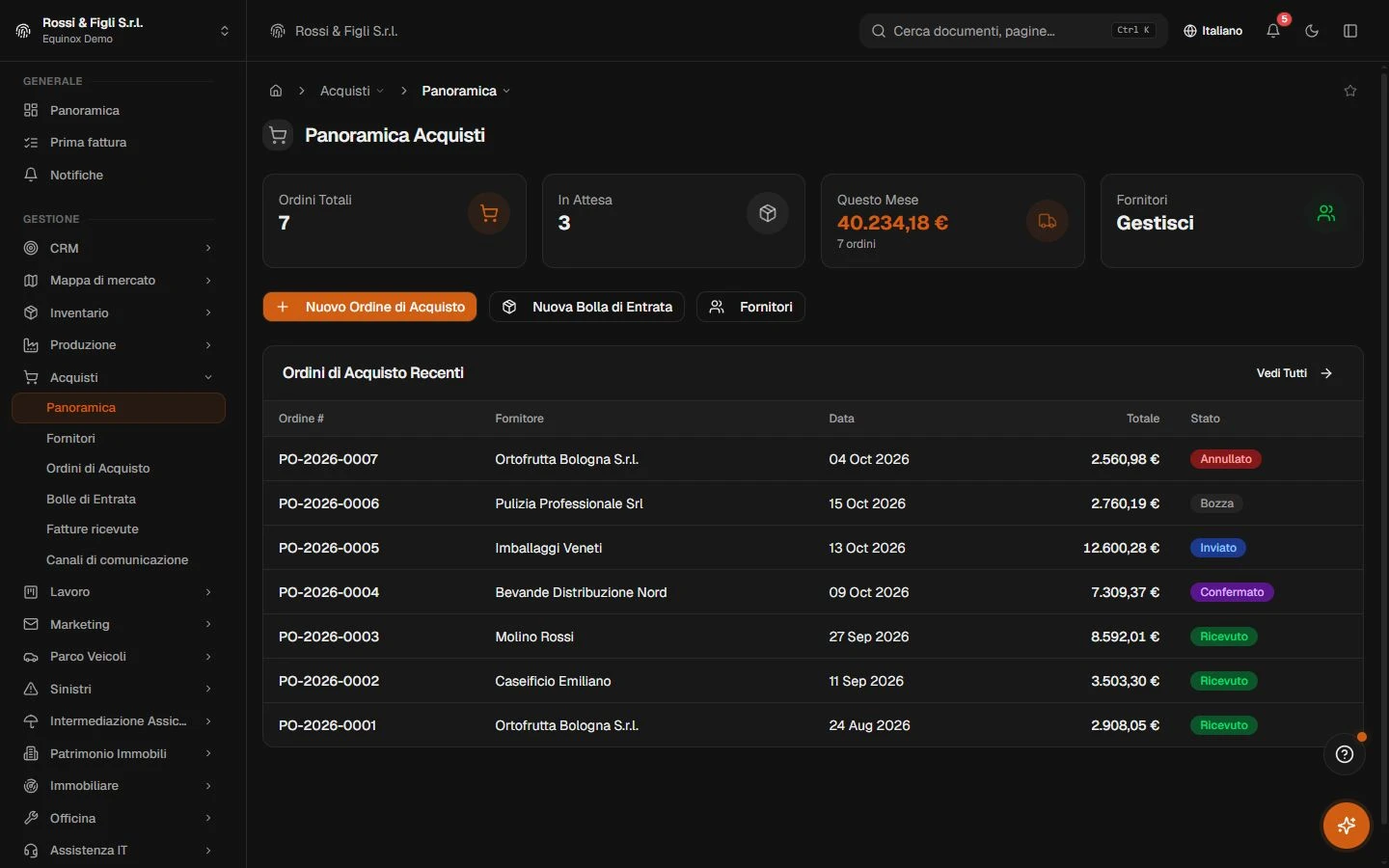Screen dimensions: 1389x868
Task: Click the users icon in Fornitori card
Action: [x=1326, y=213]
